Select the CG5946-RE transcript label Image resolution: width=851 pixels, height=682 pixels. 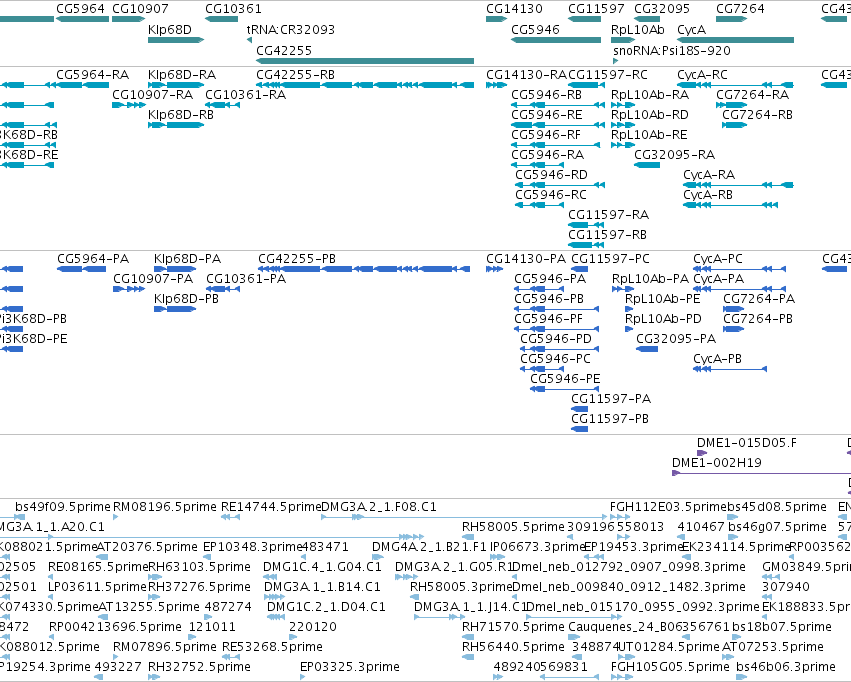547,115
